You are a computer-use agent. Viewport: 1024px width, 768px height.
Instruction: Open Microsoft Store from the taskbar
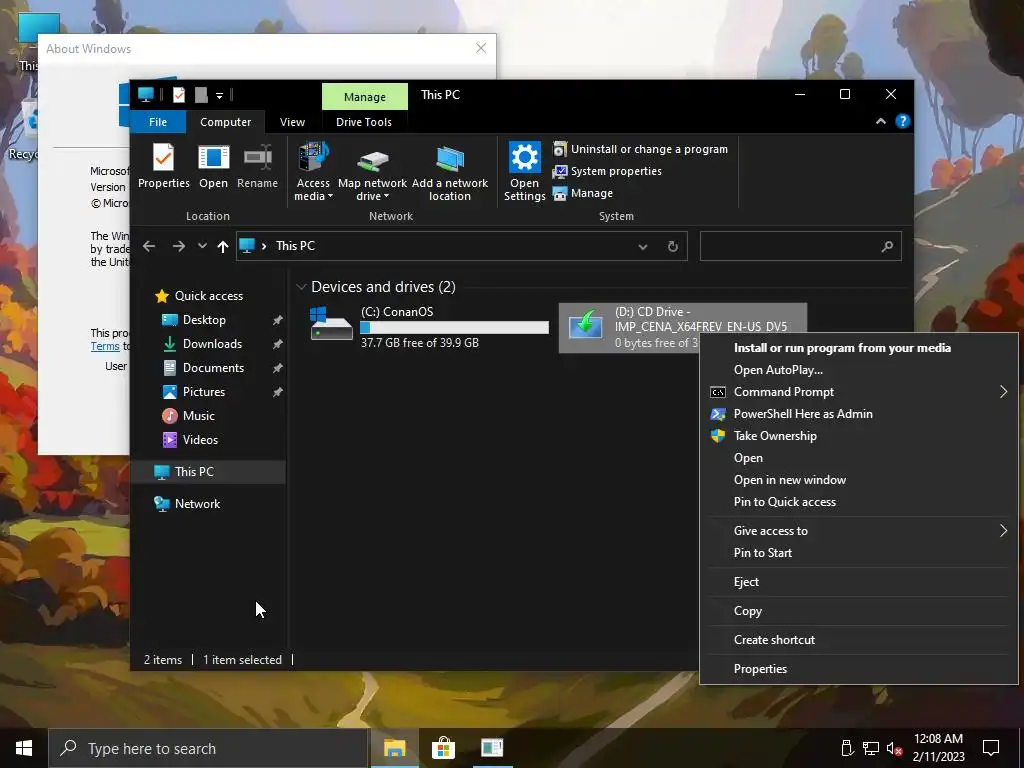click(x=443, y=748)
